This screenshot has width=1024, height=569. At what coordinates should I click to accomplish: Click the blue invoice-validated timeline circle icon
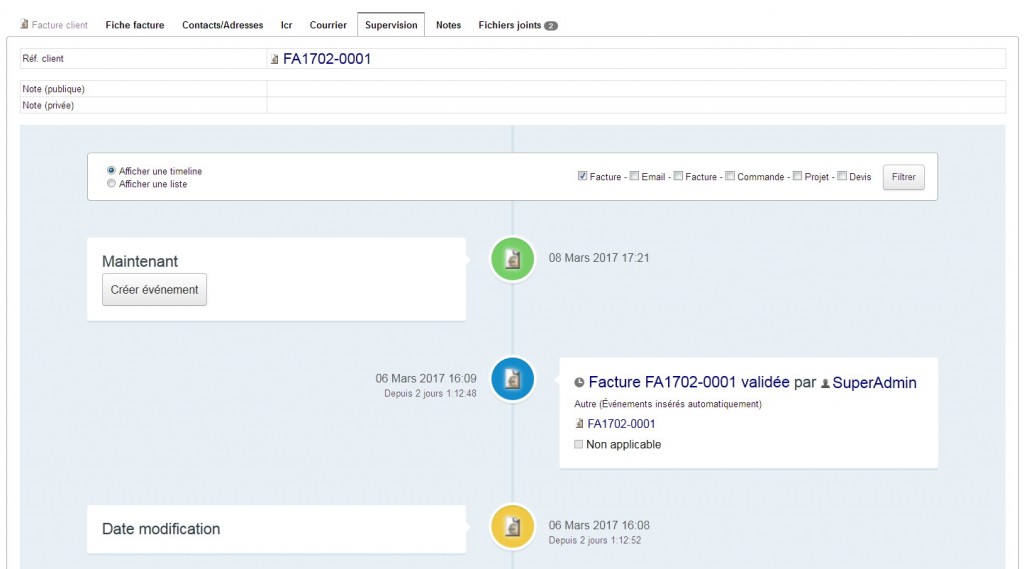(513, 379)
